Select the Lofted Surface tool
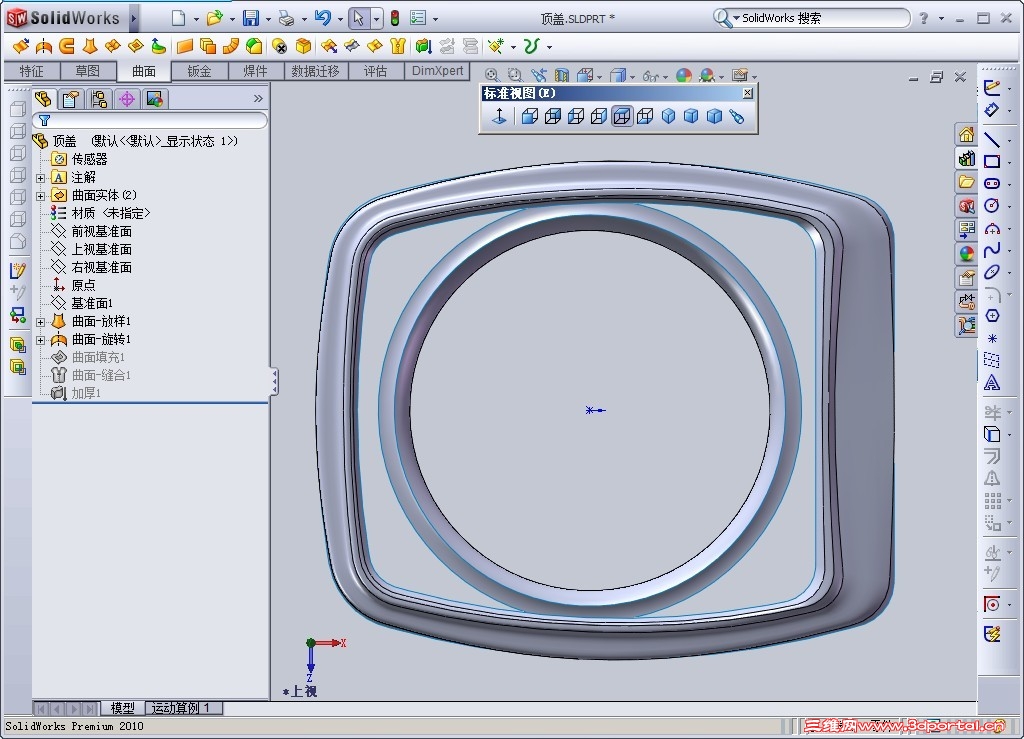Image resolution: width=1024 pixels, height=739 pixels. click(90, 46)
